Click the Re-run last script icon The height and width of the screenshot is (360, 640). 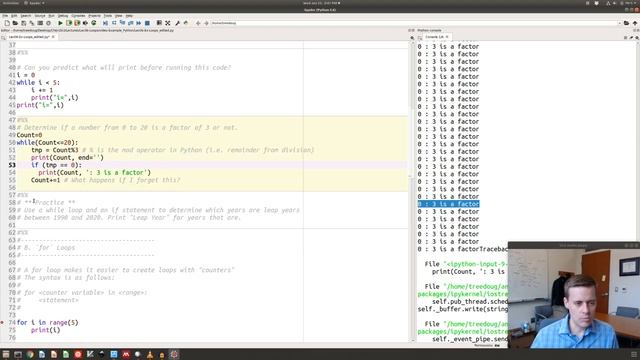[93, 23]
